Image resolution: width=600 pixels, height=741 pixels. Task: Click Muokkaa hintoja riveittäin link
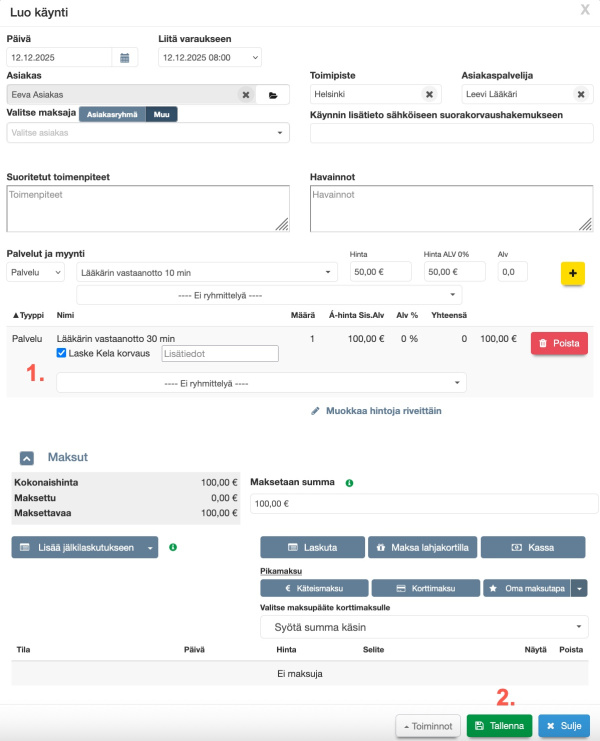pyautogui.click(x=376, y=410)
